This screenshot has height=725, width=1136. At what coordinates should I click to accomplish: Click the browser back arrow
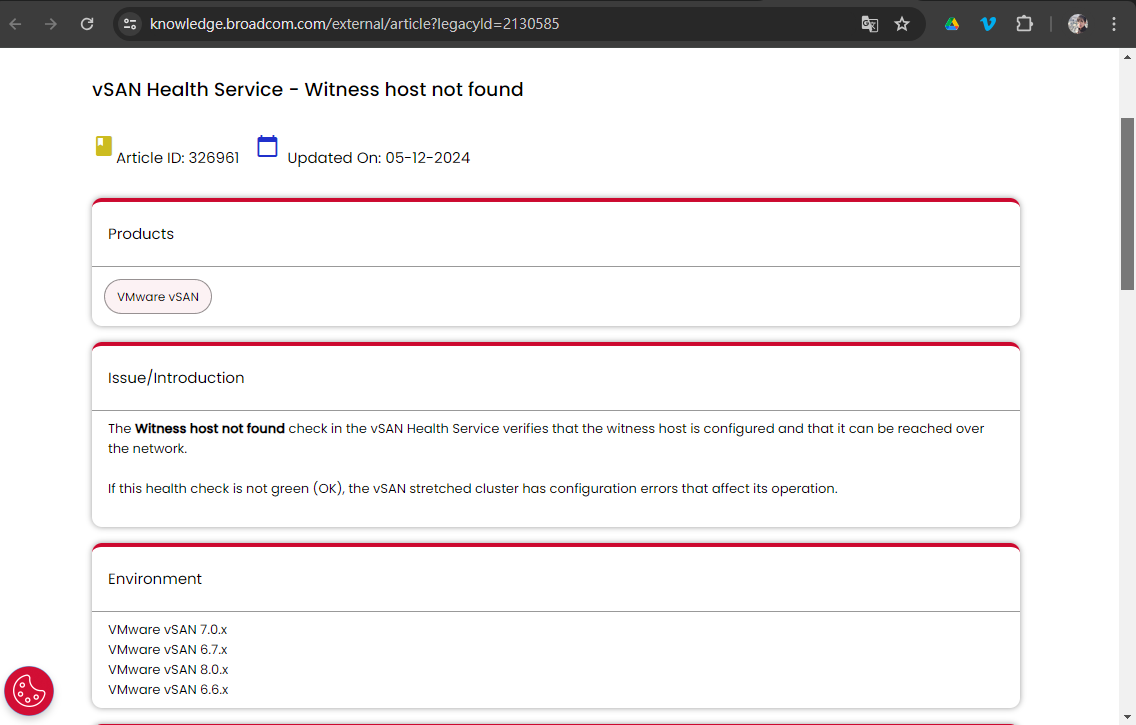click(x=15, y=24)
